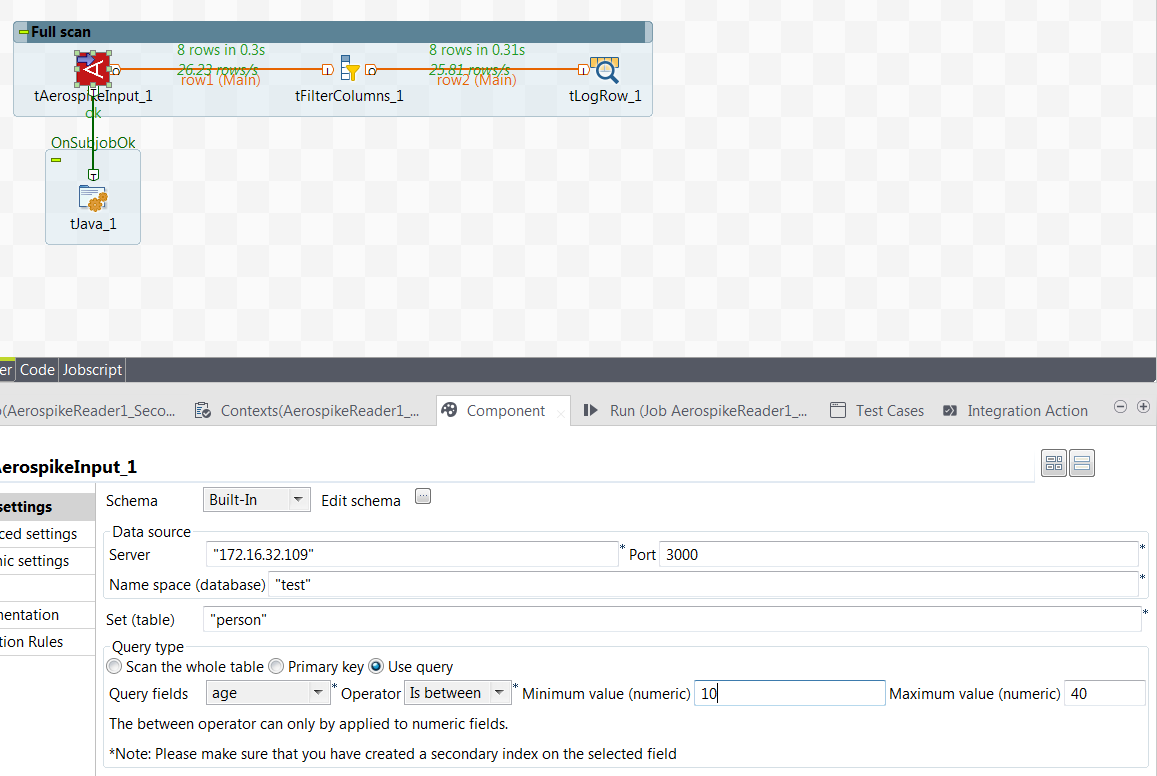Screen dimensions: 1157x776
Task: Maximize the Component panel view
Action: 1143,406
